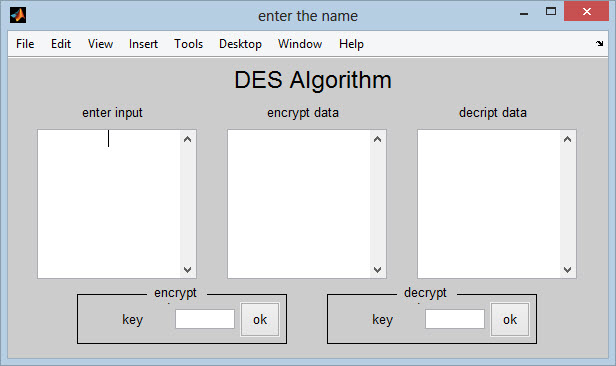This screenshot has height=366, width=616.
Task: Click inside the encrypt data text box
Action: pyautogui.click(x=299, y=204)
